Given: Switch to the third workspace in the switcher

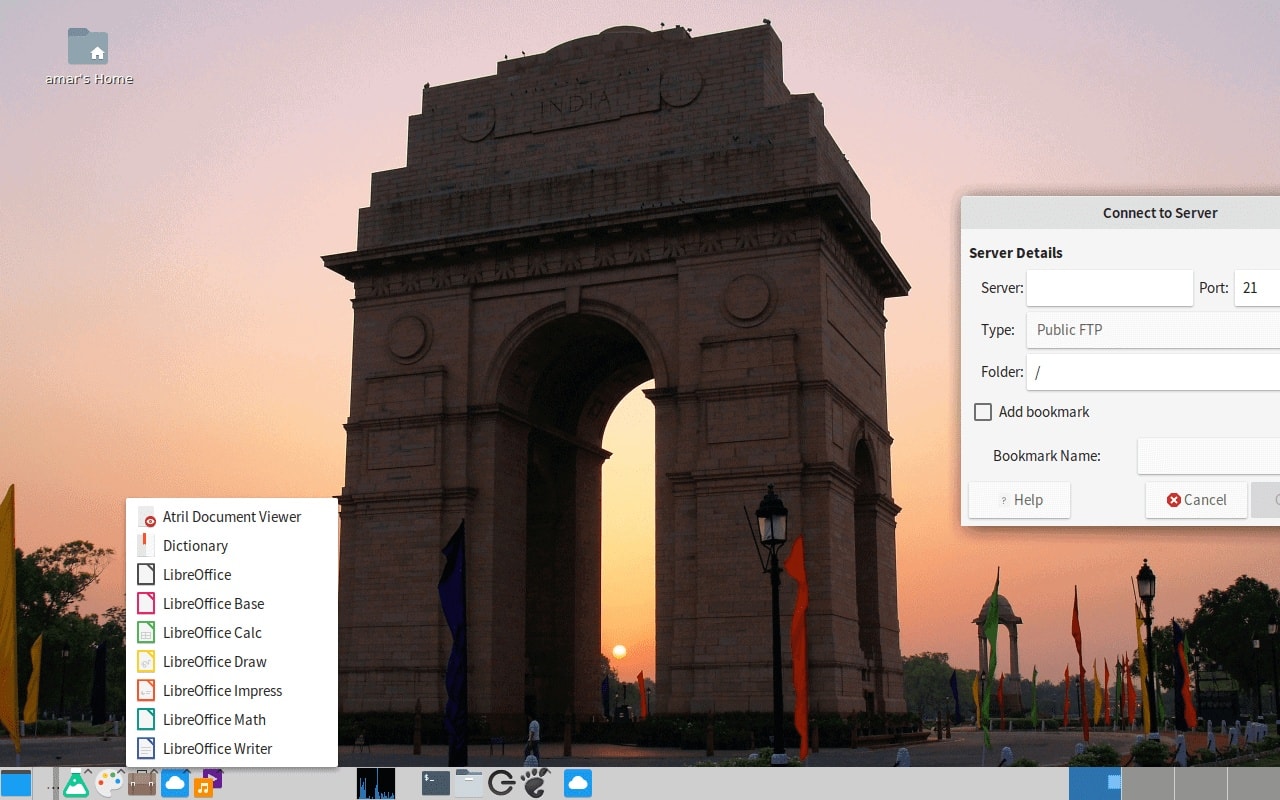Looking at the screenshot, I should coord(1201,784).
